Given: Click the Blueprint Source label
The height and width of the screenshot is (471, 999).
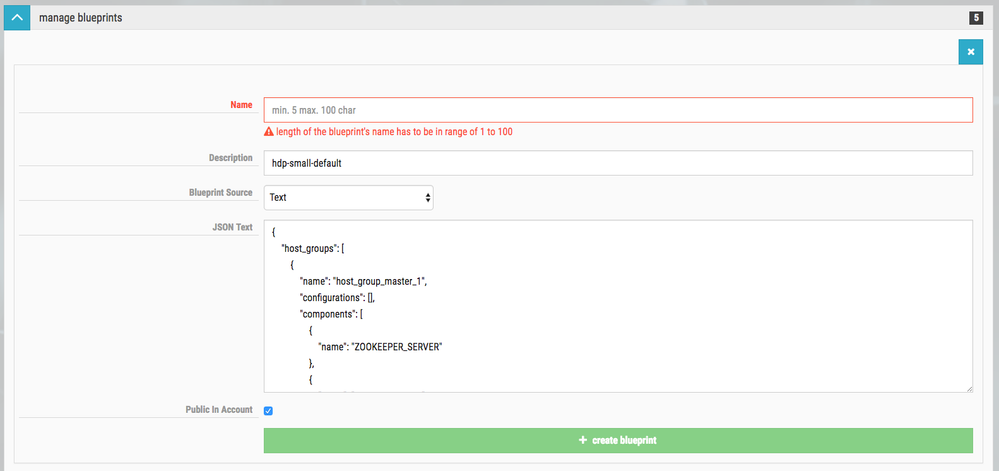Looking at the screenshot, I should click(x=220, y=192).
